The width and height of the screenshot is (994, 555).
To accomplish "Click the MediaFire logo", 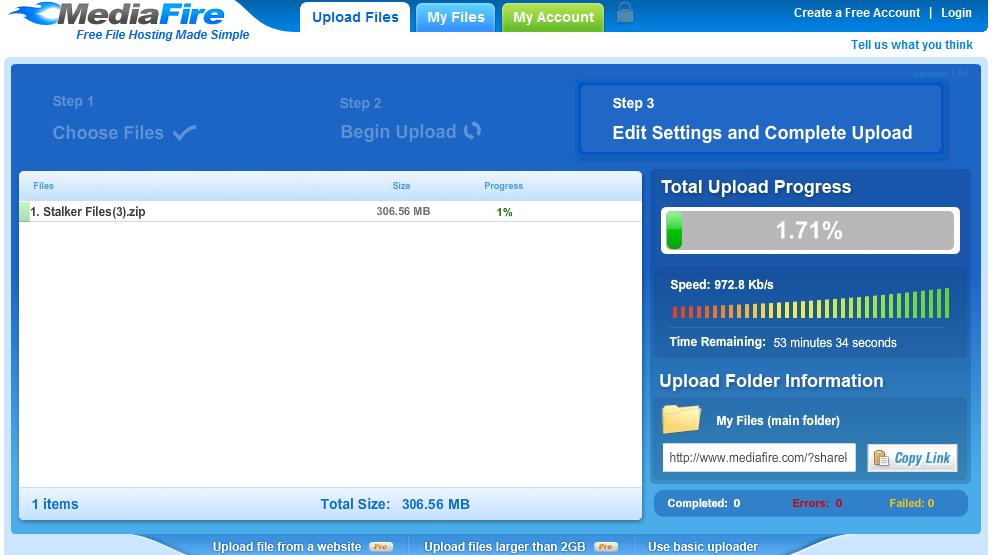I will click(x=118, y=14).
